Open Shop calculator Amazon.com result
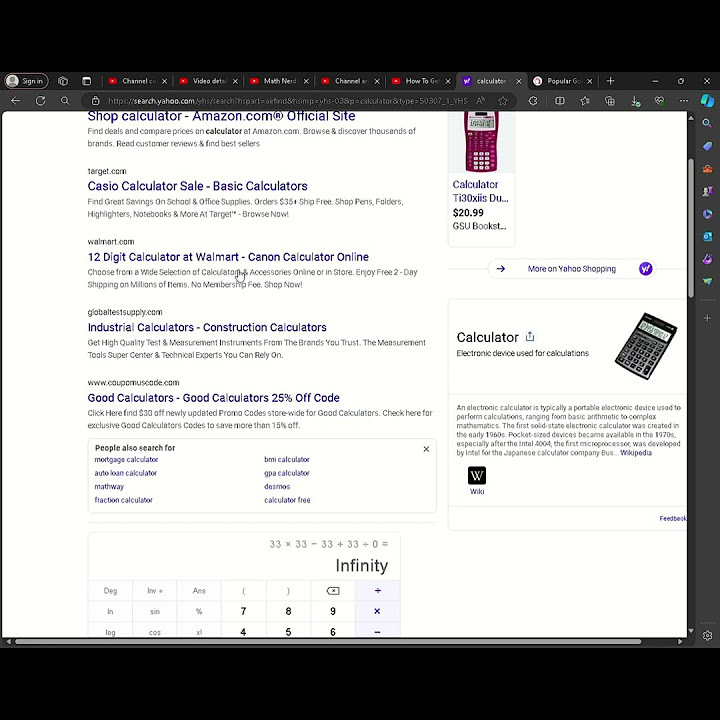Screen dimensions: 720x720 click(221, 116)
